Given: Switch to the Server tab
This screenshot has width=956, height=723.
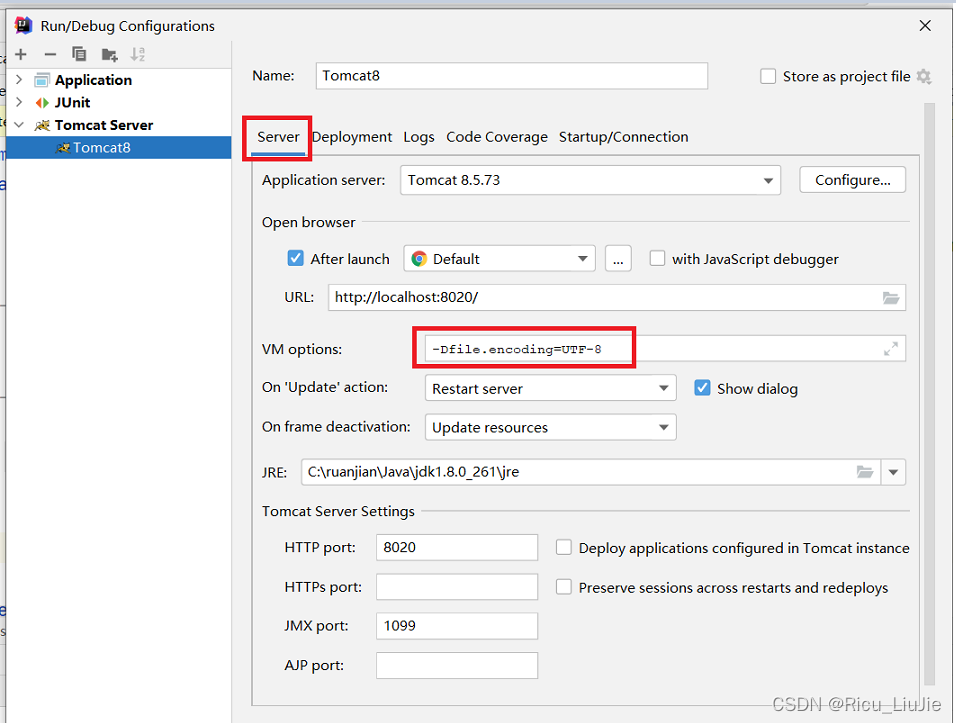Looking at the screenshot, I should pos(278,137).
